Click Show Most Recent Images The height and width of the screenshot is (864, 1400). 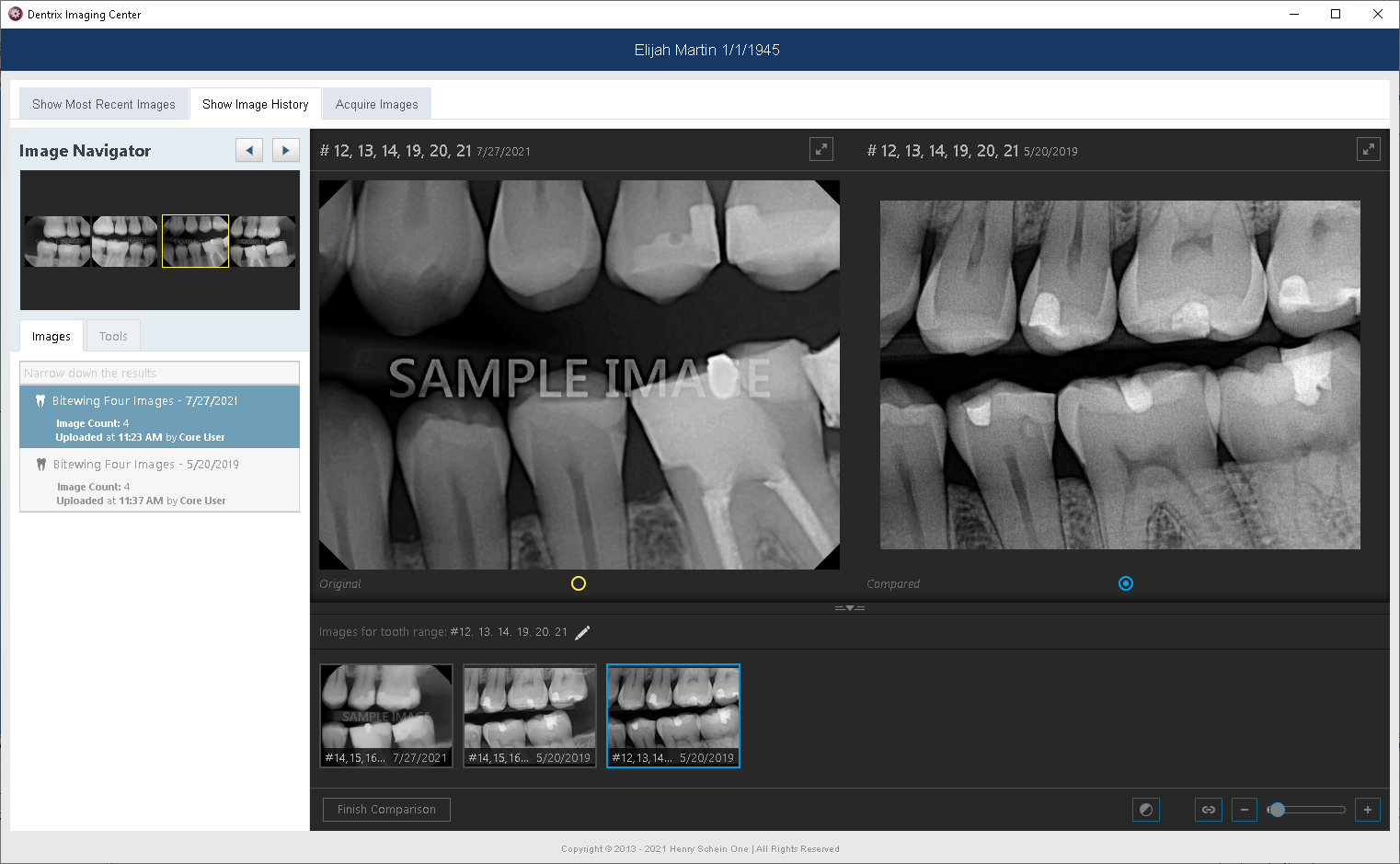[x=103, y=103]
